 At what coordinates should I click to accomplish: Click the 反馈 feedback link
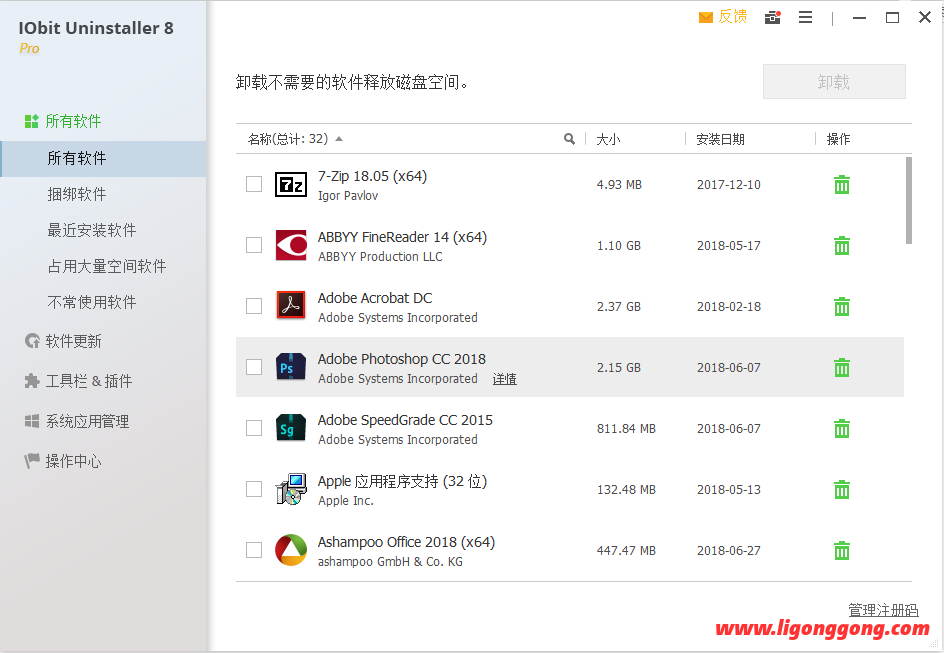click(733, 17)
